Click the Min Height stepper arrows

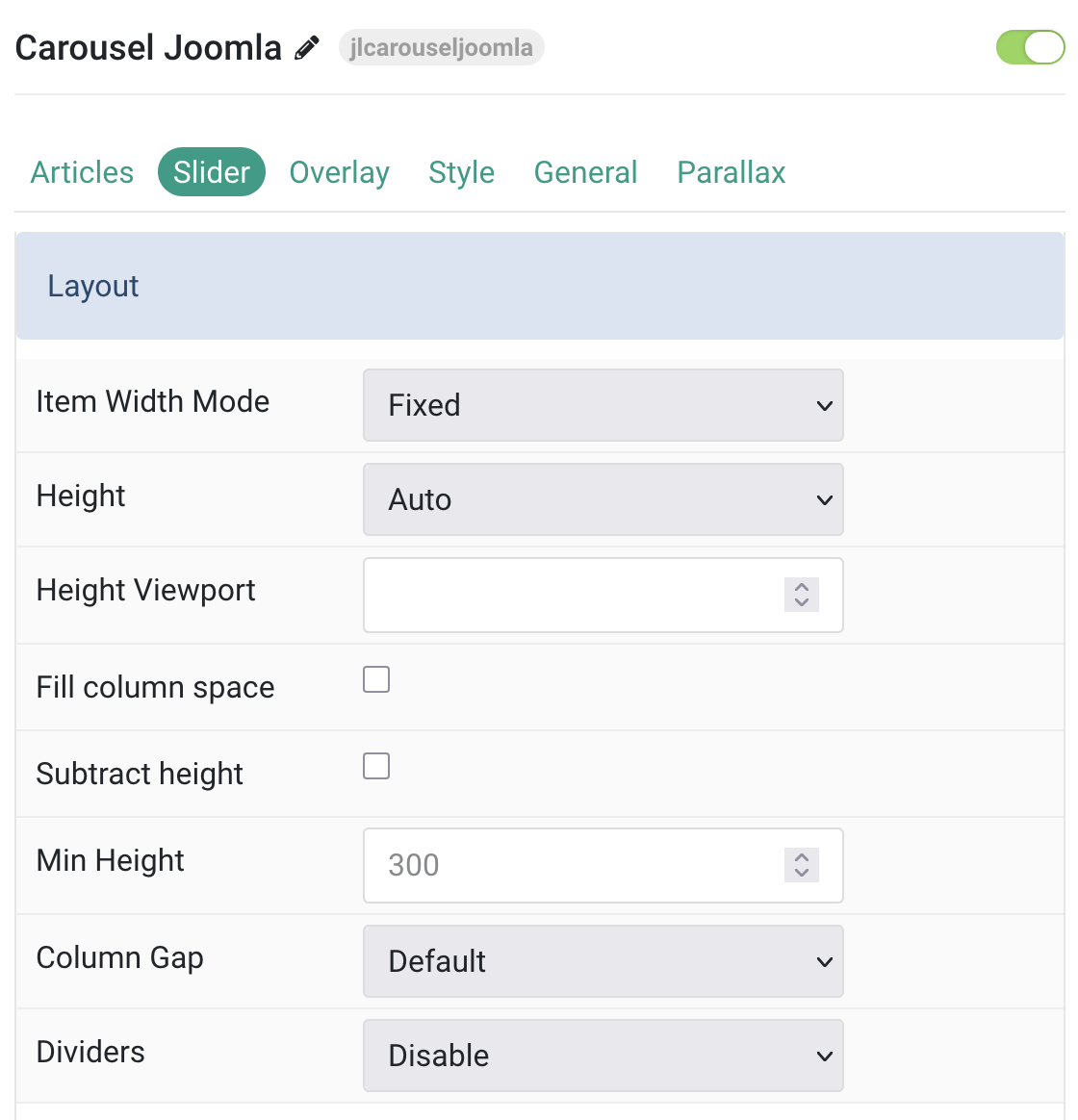click(x=802, y=865)
